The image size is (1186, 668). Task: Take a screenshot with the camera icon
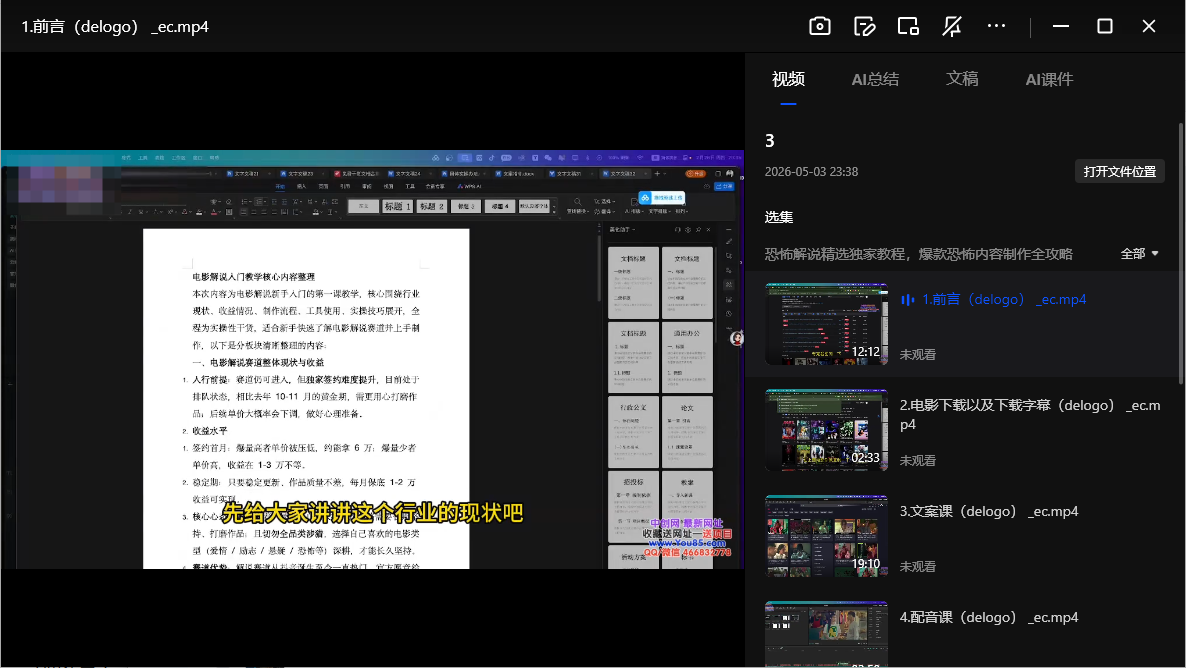[820, 26]
